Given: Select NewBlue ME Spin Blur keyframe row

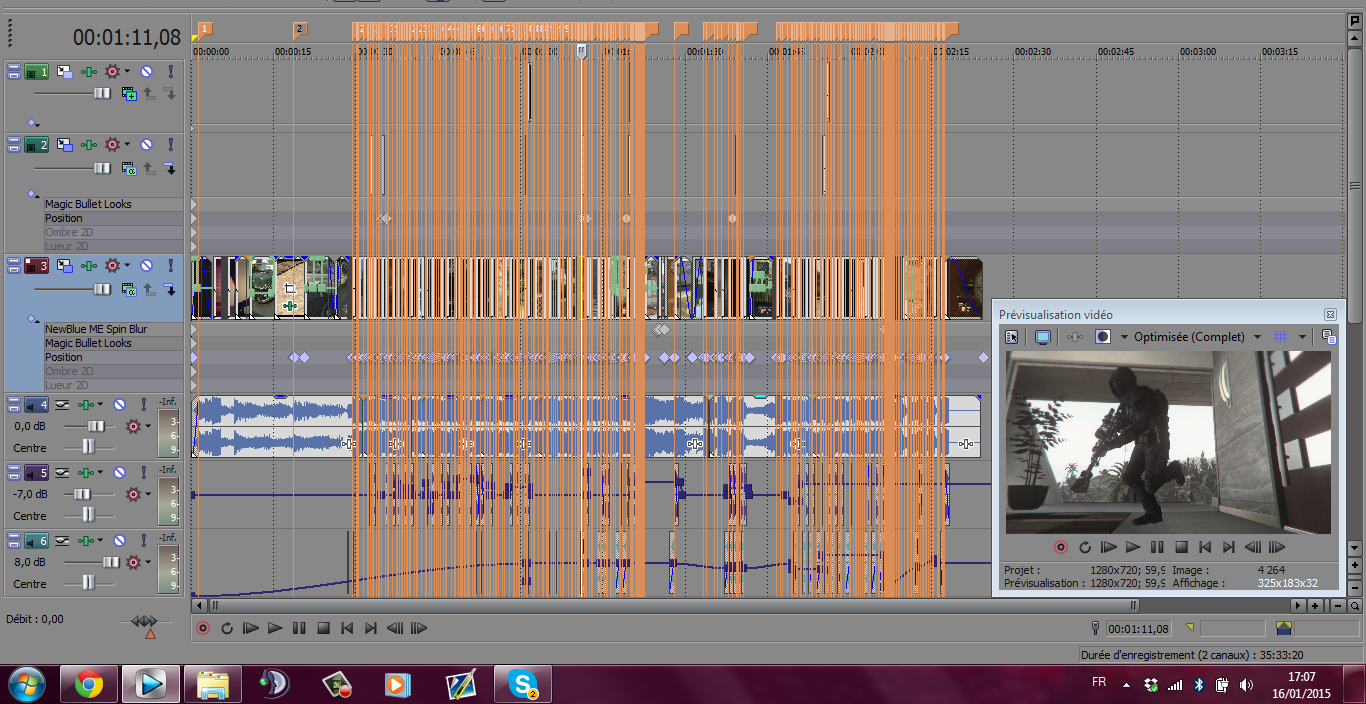Looking at the screenshot, I should pos(113,329).
